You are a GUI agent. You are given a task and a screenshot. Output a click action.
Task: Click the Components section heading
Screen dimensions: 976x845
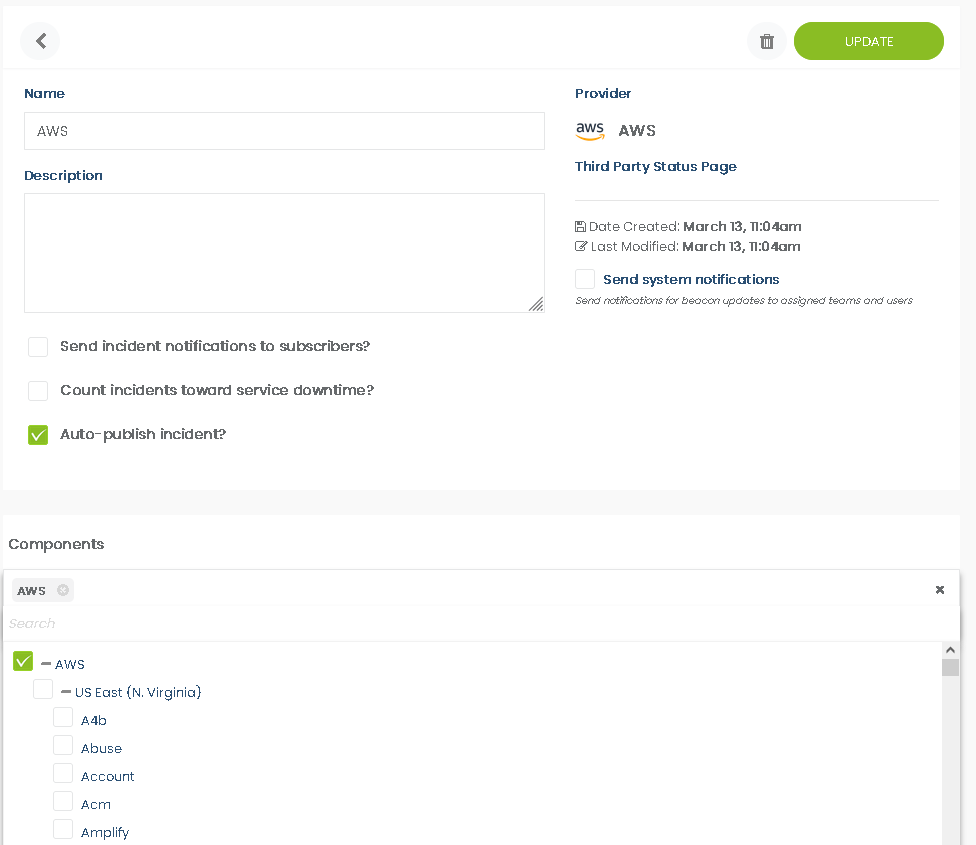(x=56, y=544)
